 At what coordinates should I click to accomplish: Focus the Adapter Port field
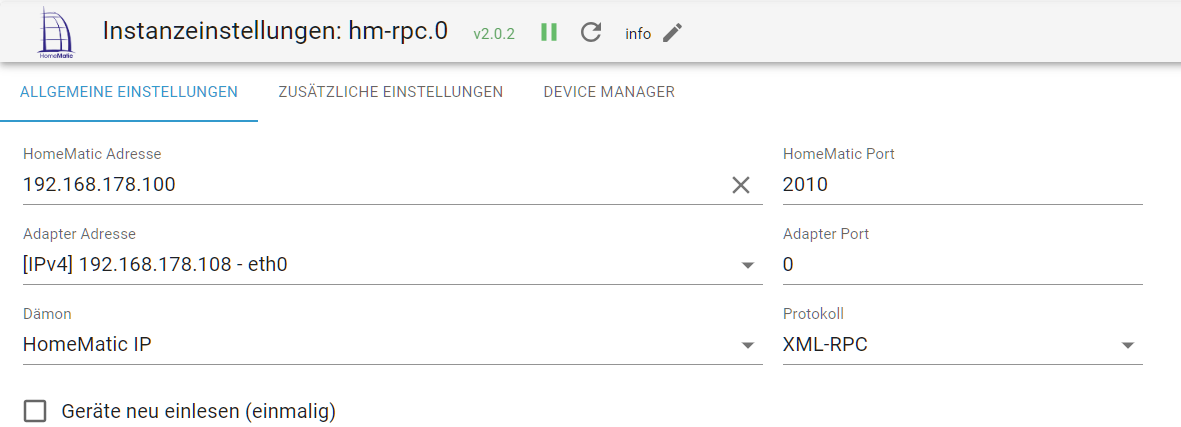pos(960,265)
